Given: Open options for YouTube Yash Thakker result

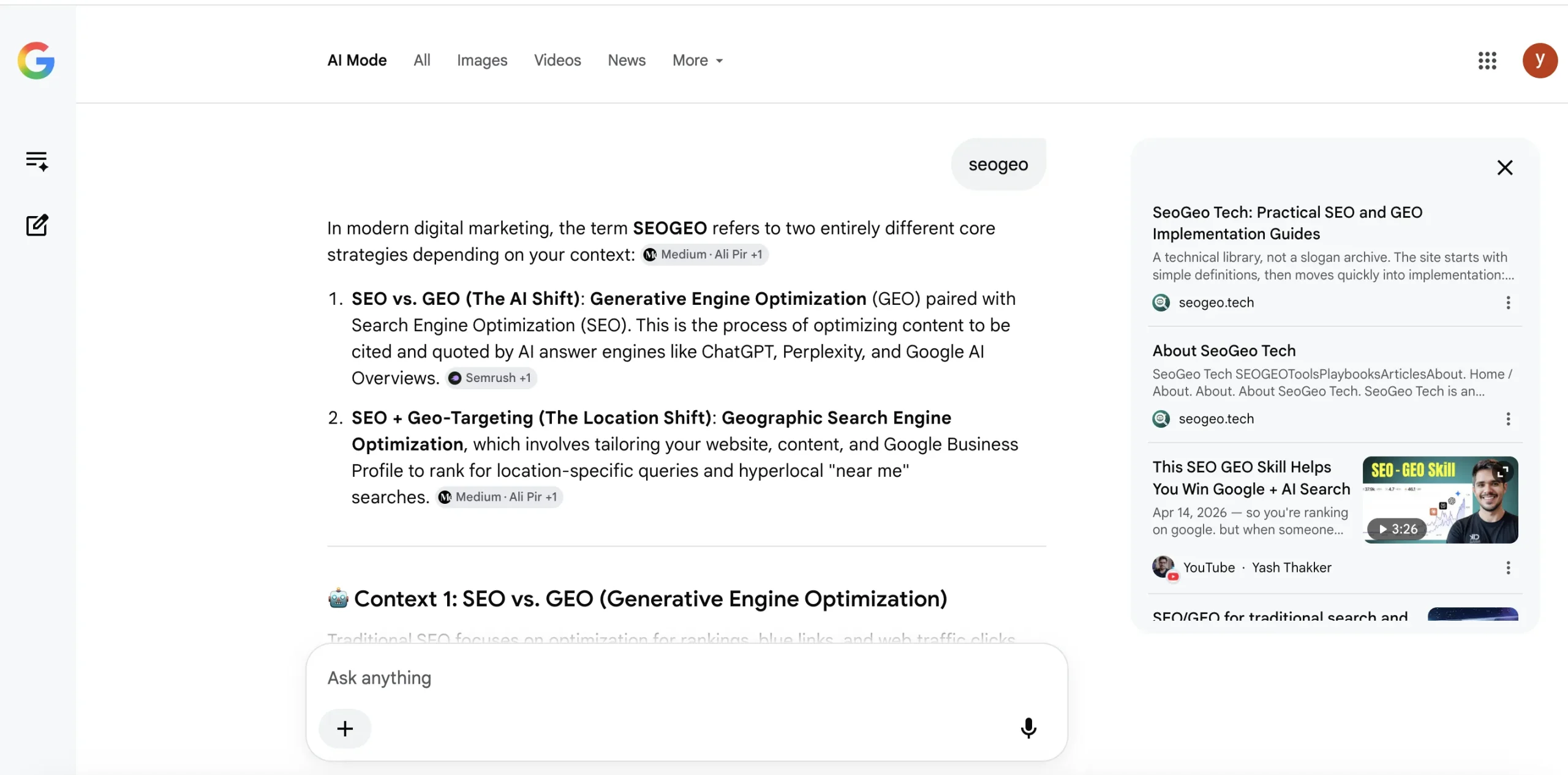Looking at the screenshot, I should click(1508, 567).
